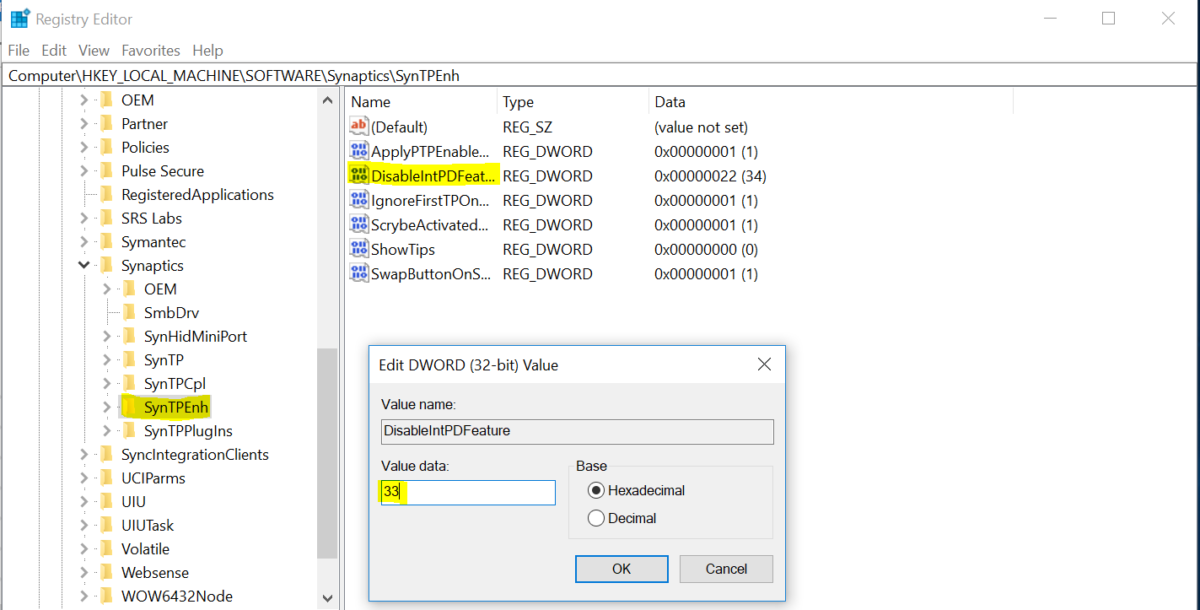The width and height of the screenshot is (1200, 610).
Task: Open the Edit menu
Action: [x=54, y=50]
